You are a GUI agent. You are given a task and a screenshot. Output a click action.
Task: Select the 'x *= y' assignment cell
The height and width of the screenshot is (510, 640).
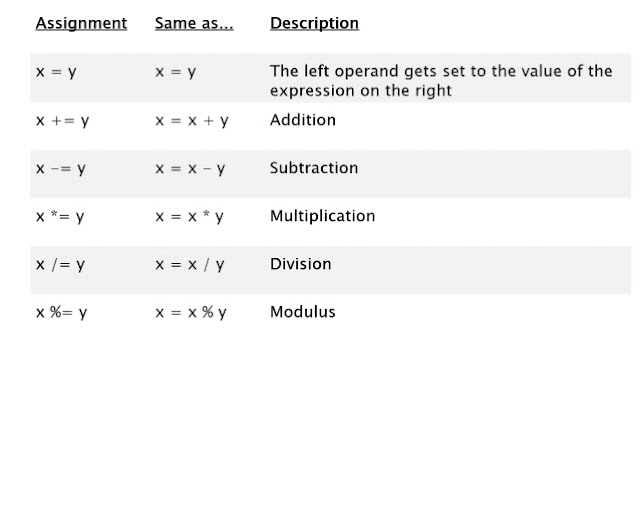(60, 217)
